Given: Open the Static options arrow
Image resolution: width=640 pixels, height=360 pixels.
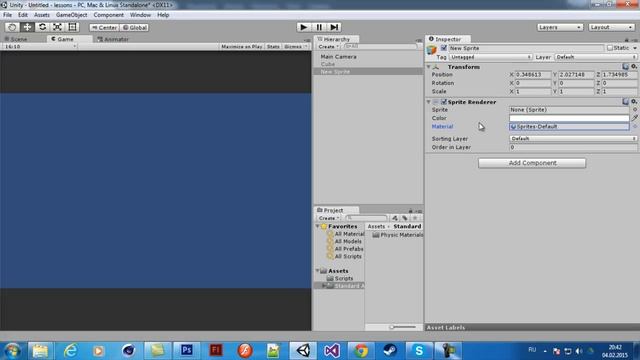Looking at the screenshot, I should point(635,48).
